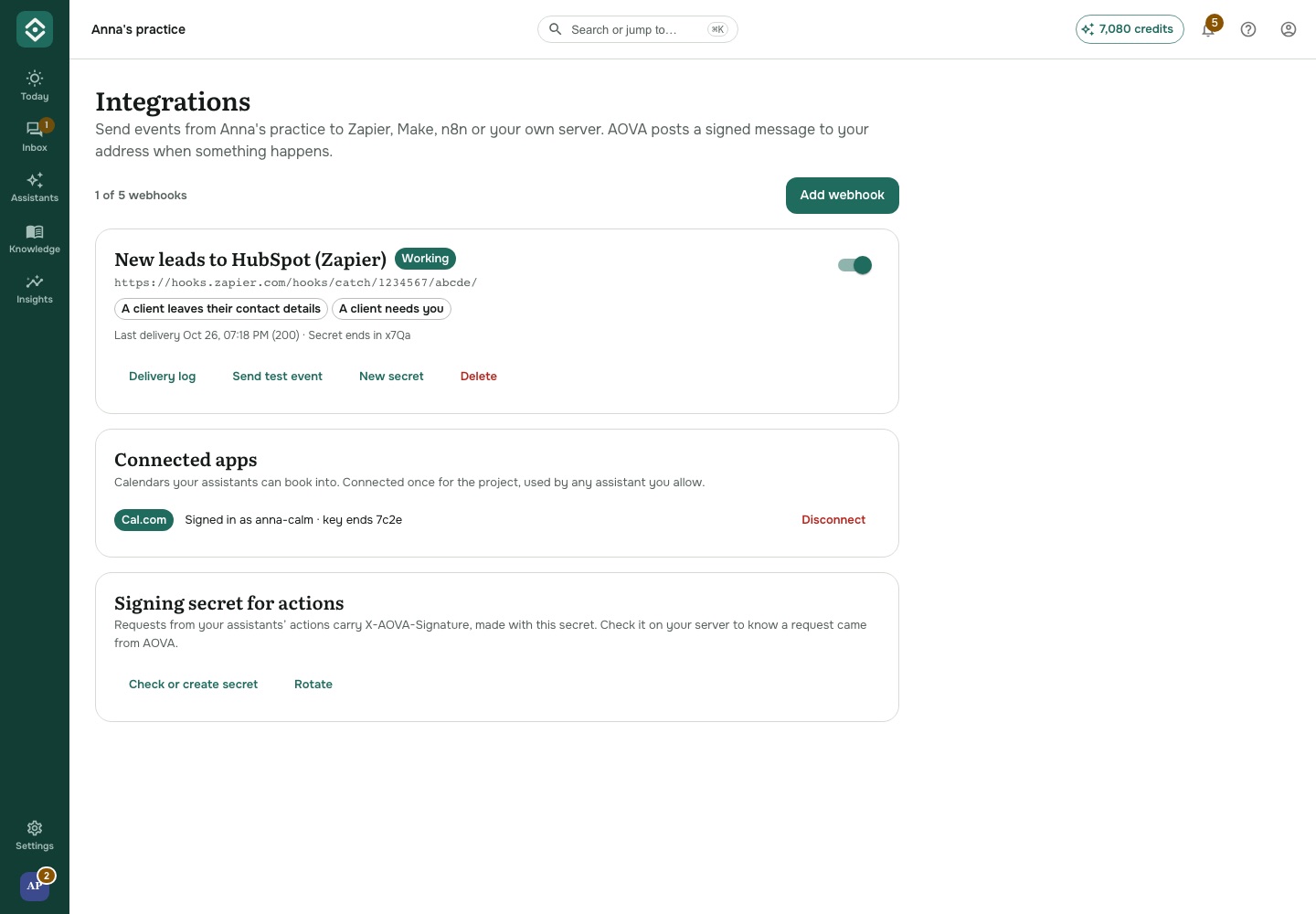Viewport: 1316px width, 914px height.
Task: Open the notifications bell
Action: 1208,29
